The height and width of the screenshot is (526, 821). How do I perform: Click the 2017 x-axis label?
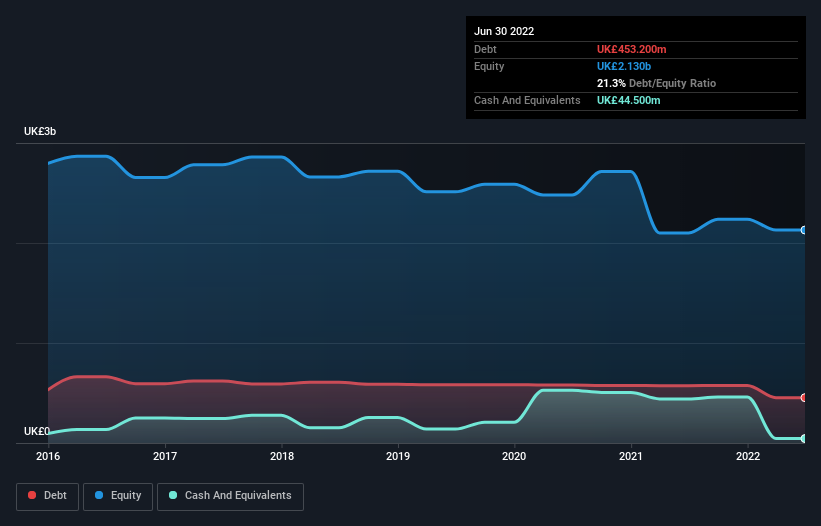point(165,456)
